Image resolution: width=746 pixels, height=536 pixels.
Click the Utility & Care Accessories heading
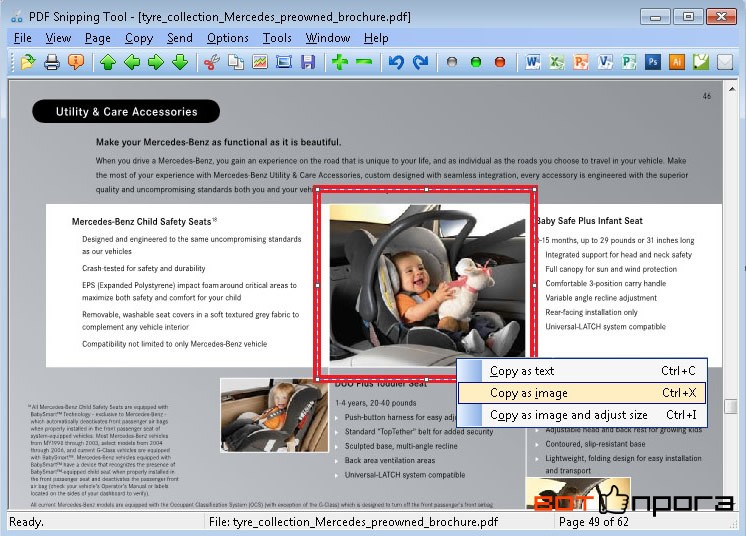pos(126,112)
